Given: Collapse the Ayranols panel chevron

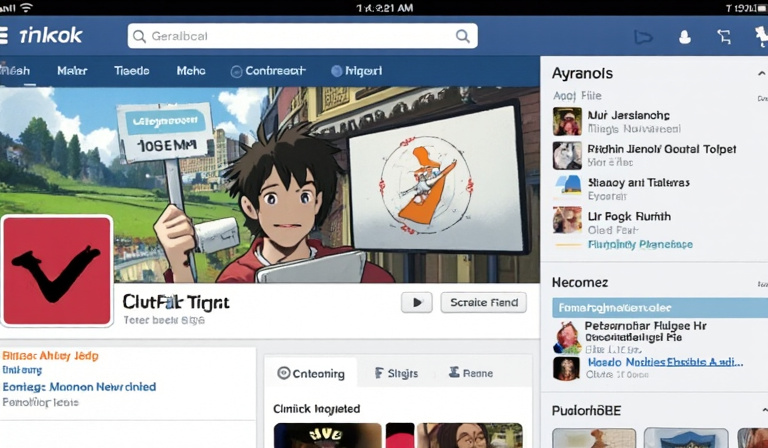Looking at the screenshot, I should pos(761,73).
